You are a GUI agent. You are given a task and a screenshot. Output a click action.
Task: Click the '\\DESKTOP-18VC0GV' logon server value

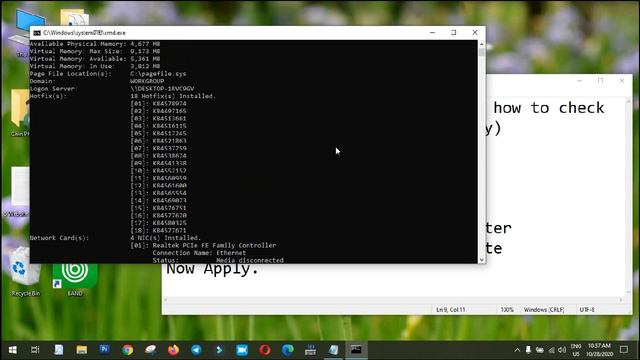tap(162, 88)
